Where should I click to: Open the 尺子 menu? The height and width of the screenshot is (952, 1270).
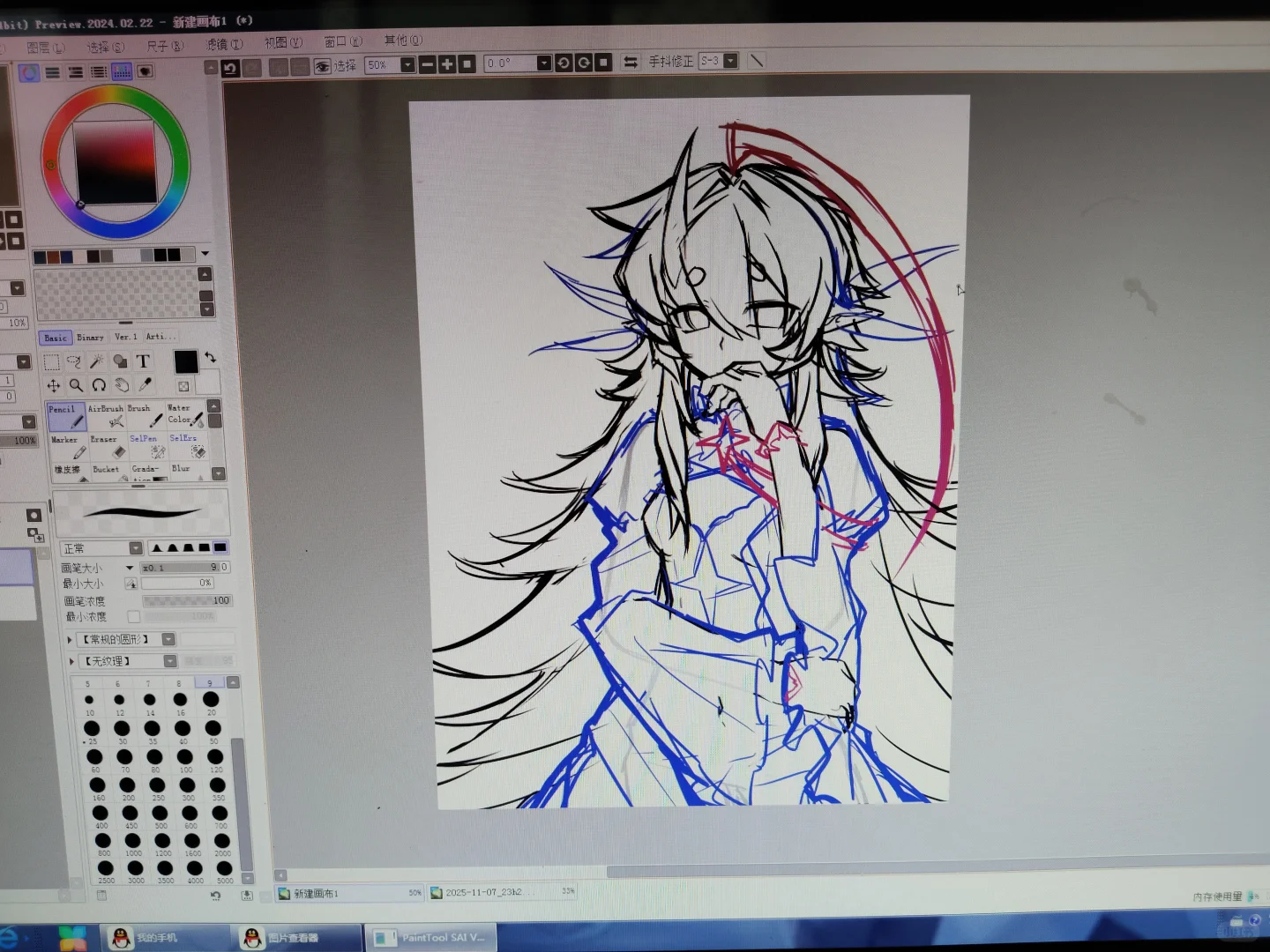pos(165,46)
